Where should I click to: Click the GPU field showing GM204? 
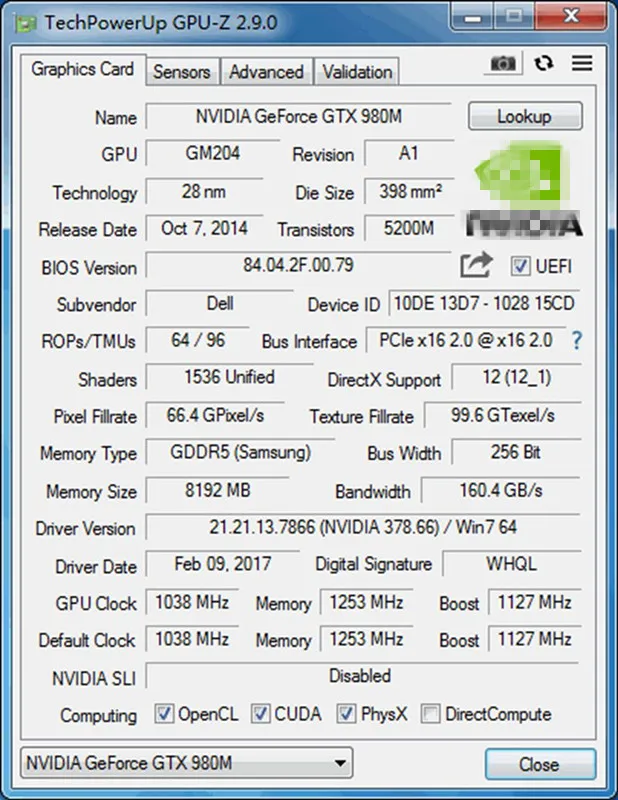pos(212,153)
